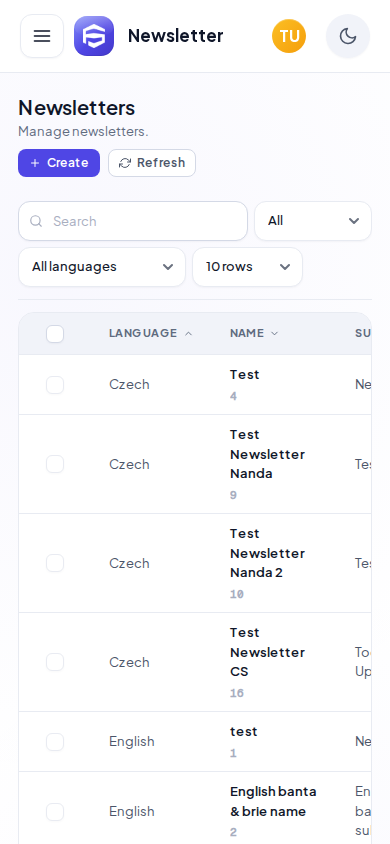
Task: Sort by Language column arrow
Action: (x=188, y=334)
